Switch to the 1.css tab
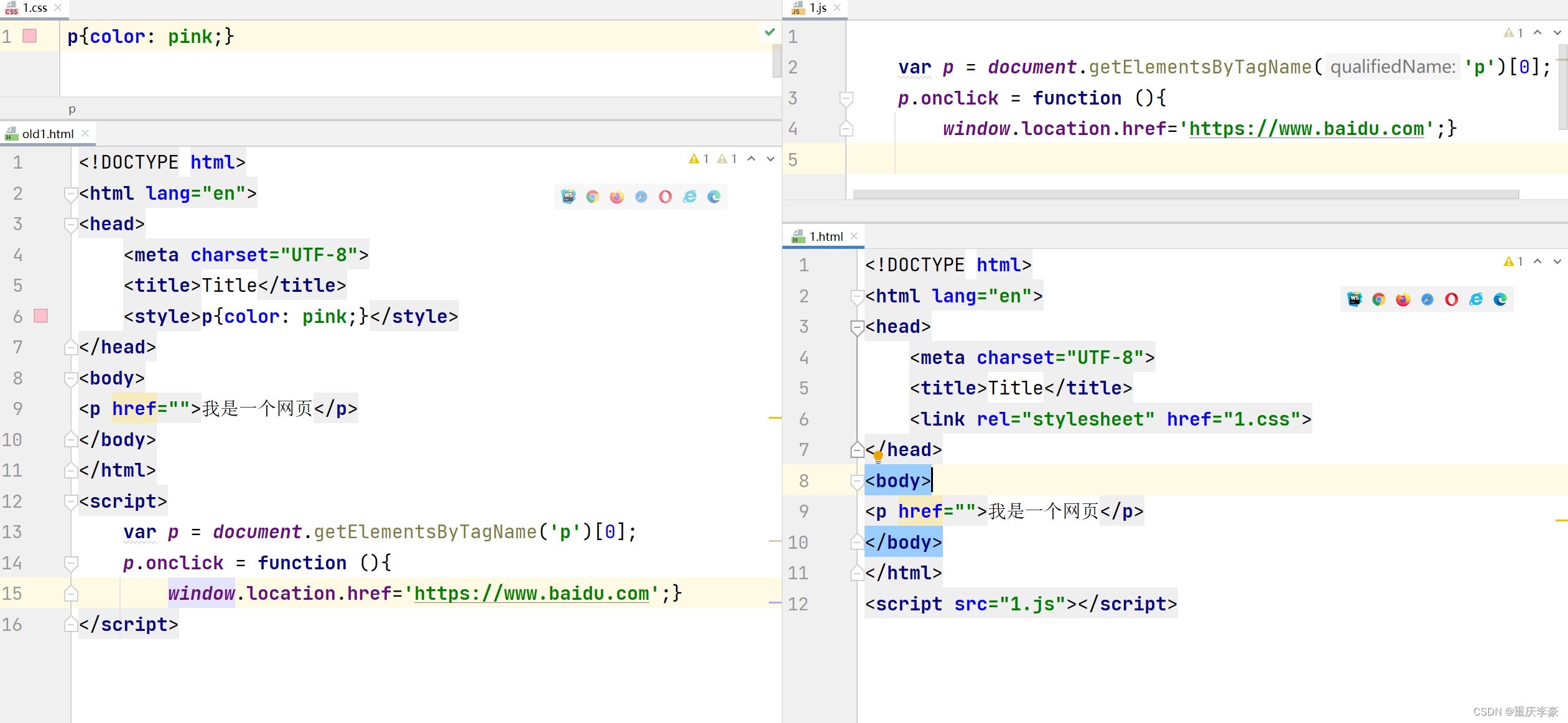The width and height of the screenshot is (1568, 723). (35, 8)
